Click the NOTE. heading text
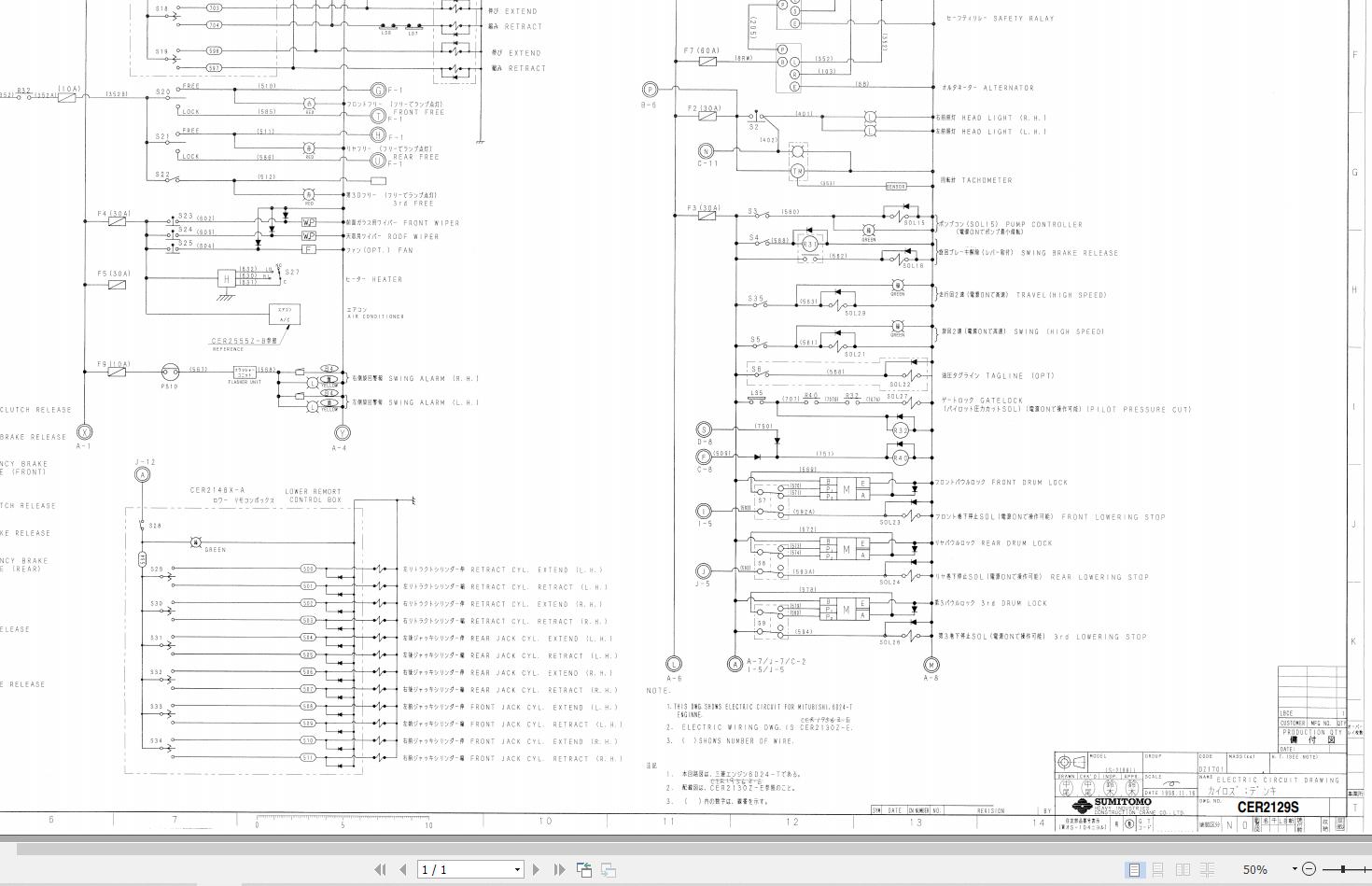 click(658, 691)
